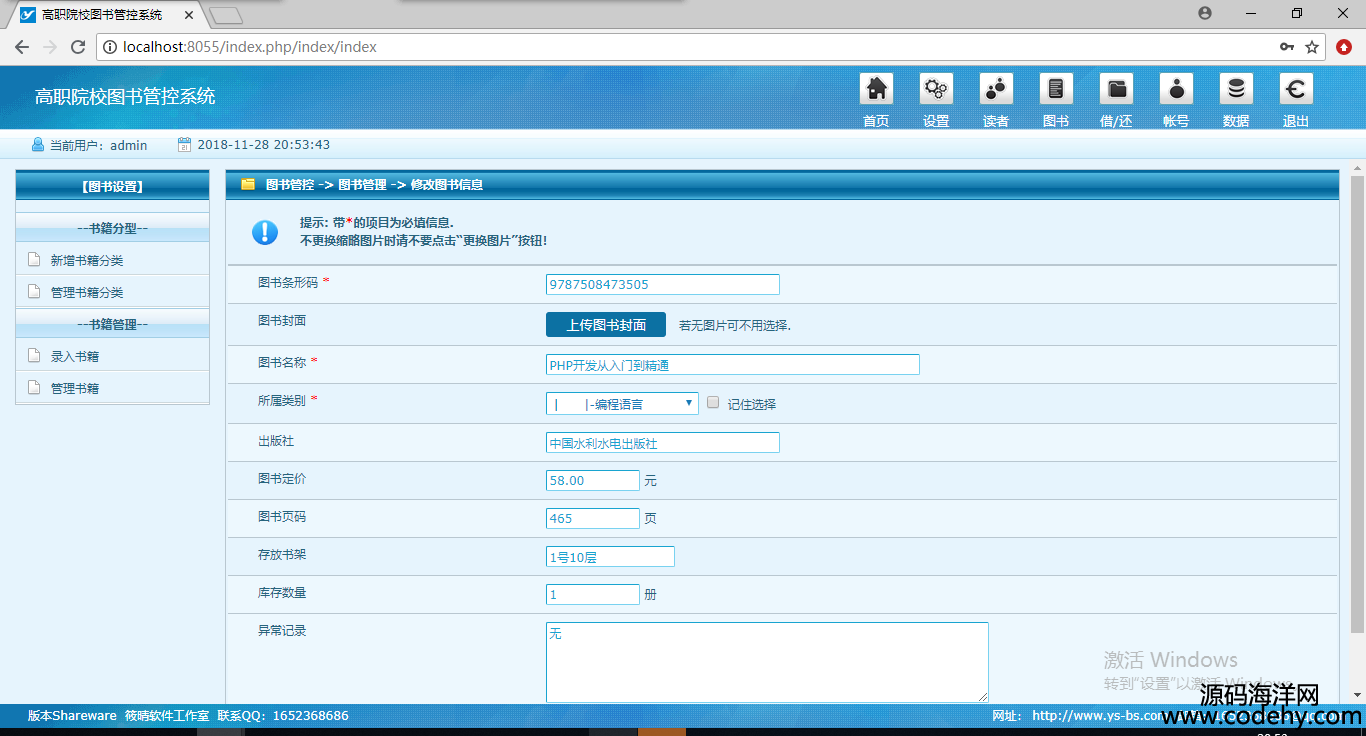The width and height of the screenshot is (1366, 736).
Task: Click the 图书条形码 barcode input field
Action: [x=662, y=285]
